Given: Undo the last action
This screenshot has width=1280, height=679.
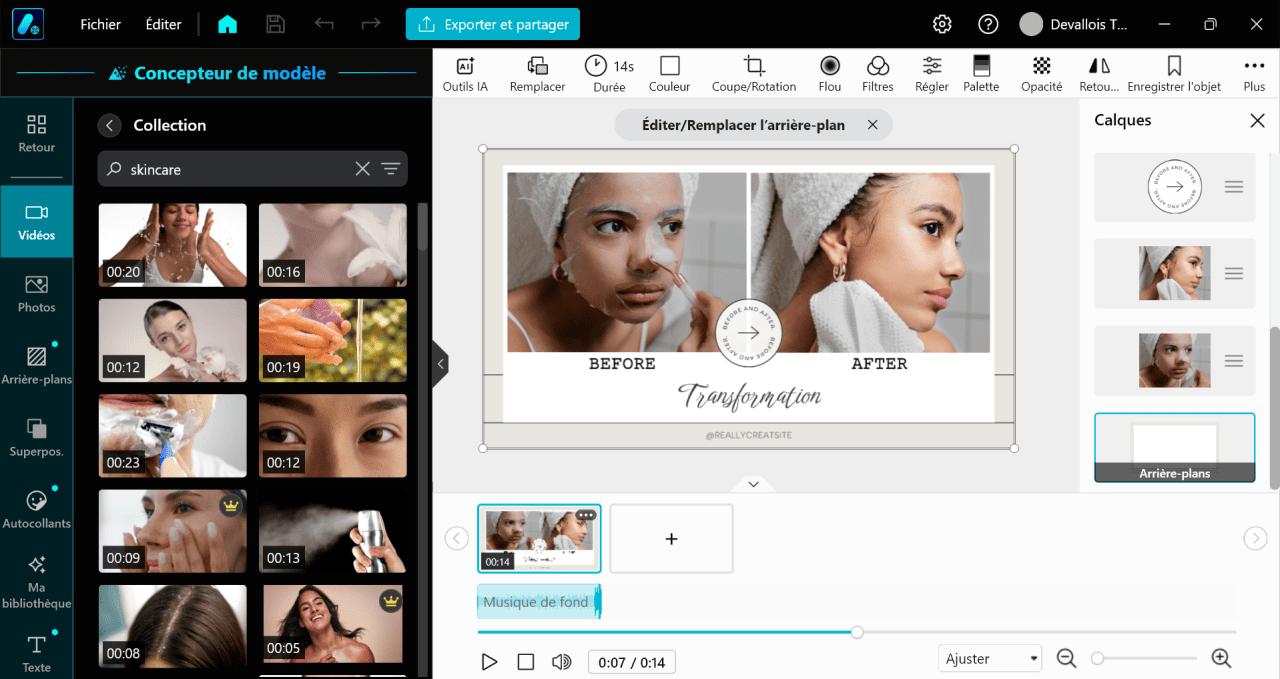Looking at the screenshot, I should point(324,24).
